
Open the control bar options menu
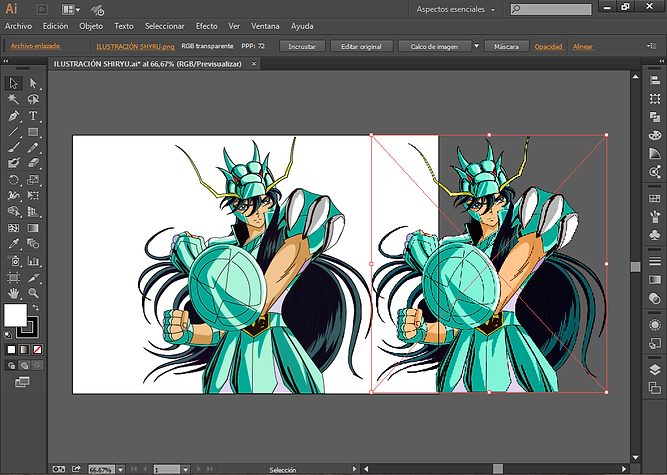651,46
